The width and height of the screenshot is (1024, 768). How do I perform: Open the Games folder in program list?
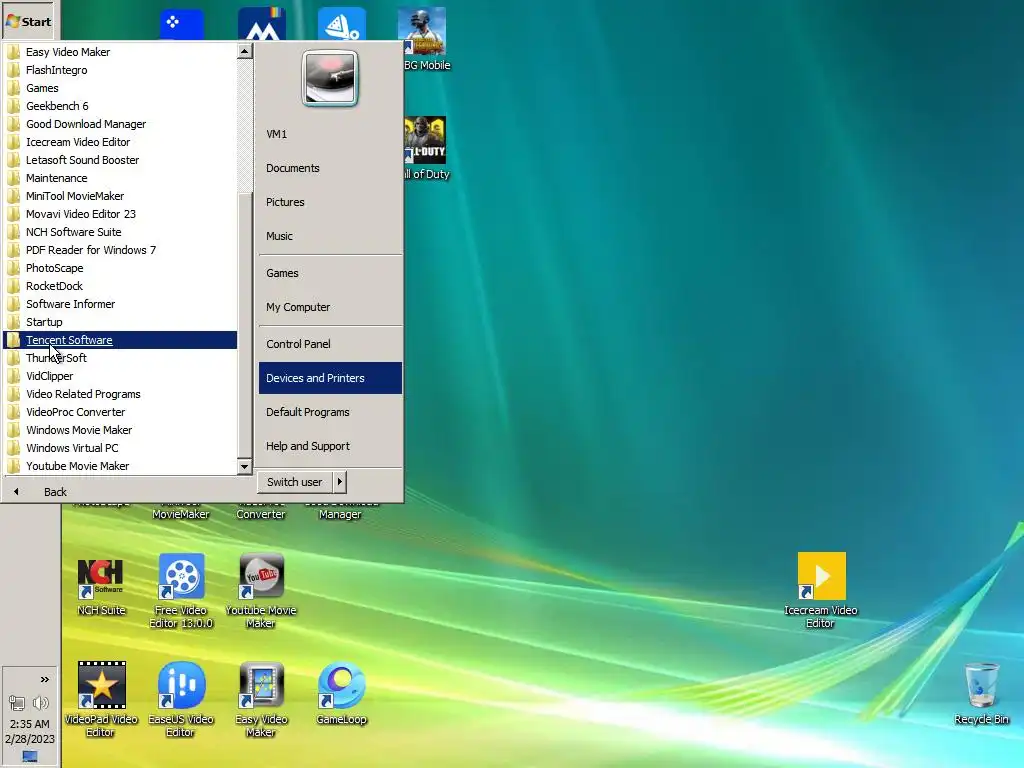(120, 88)
